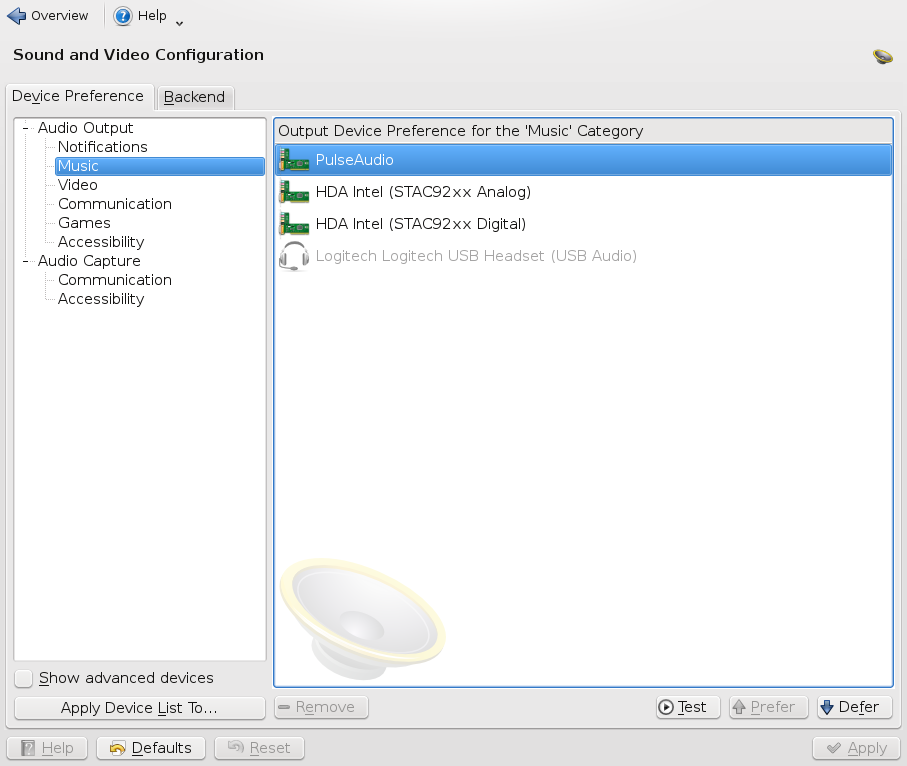Image resolution: width=907 pixels, height=766 pixels.
Task: Select the Video category
Action: pyautogui.click(x=78, y=185)
